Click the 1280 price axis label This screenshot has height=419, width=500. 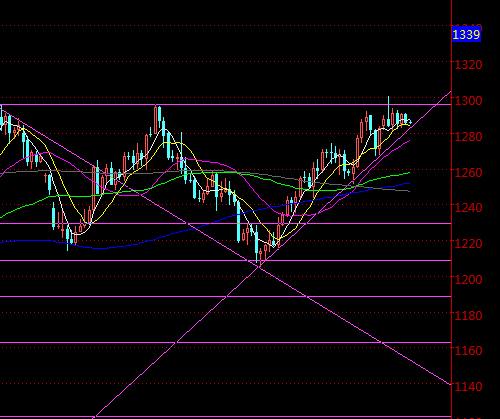469,137
